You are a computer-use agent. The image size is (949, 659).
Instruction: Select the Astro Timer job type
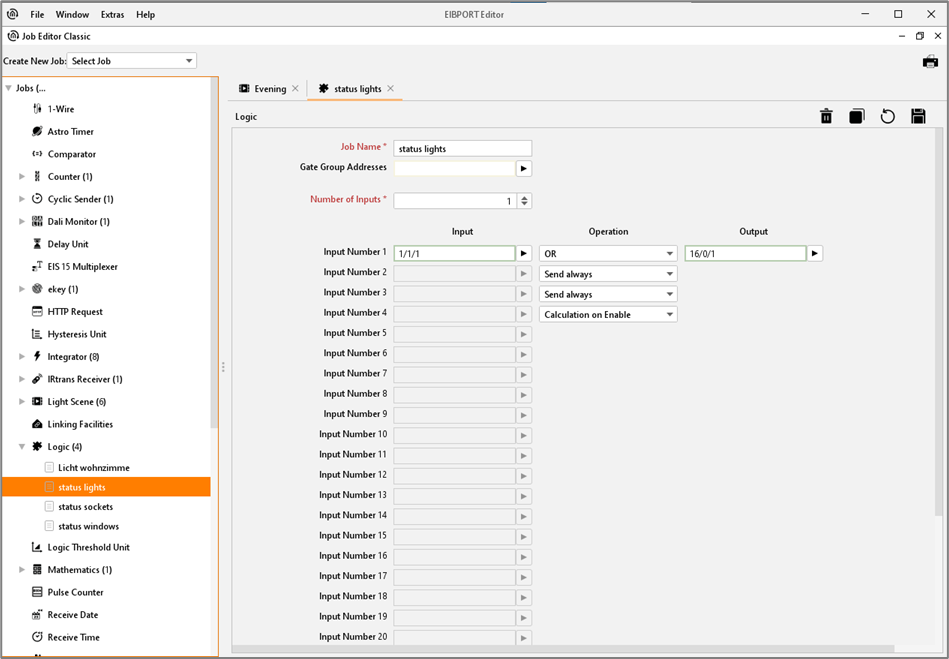click(70, 132)
